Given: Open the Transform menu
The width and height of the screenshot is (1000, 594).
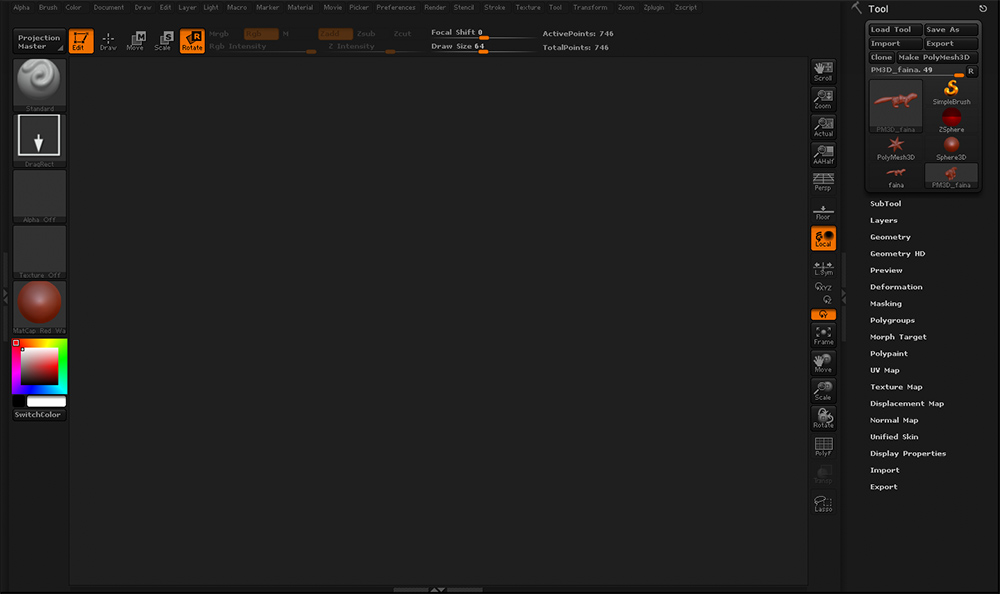Looking at the screenshot, I should click(590, 8).
